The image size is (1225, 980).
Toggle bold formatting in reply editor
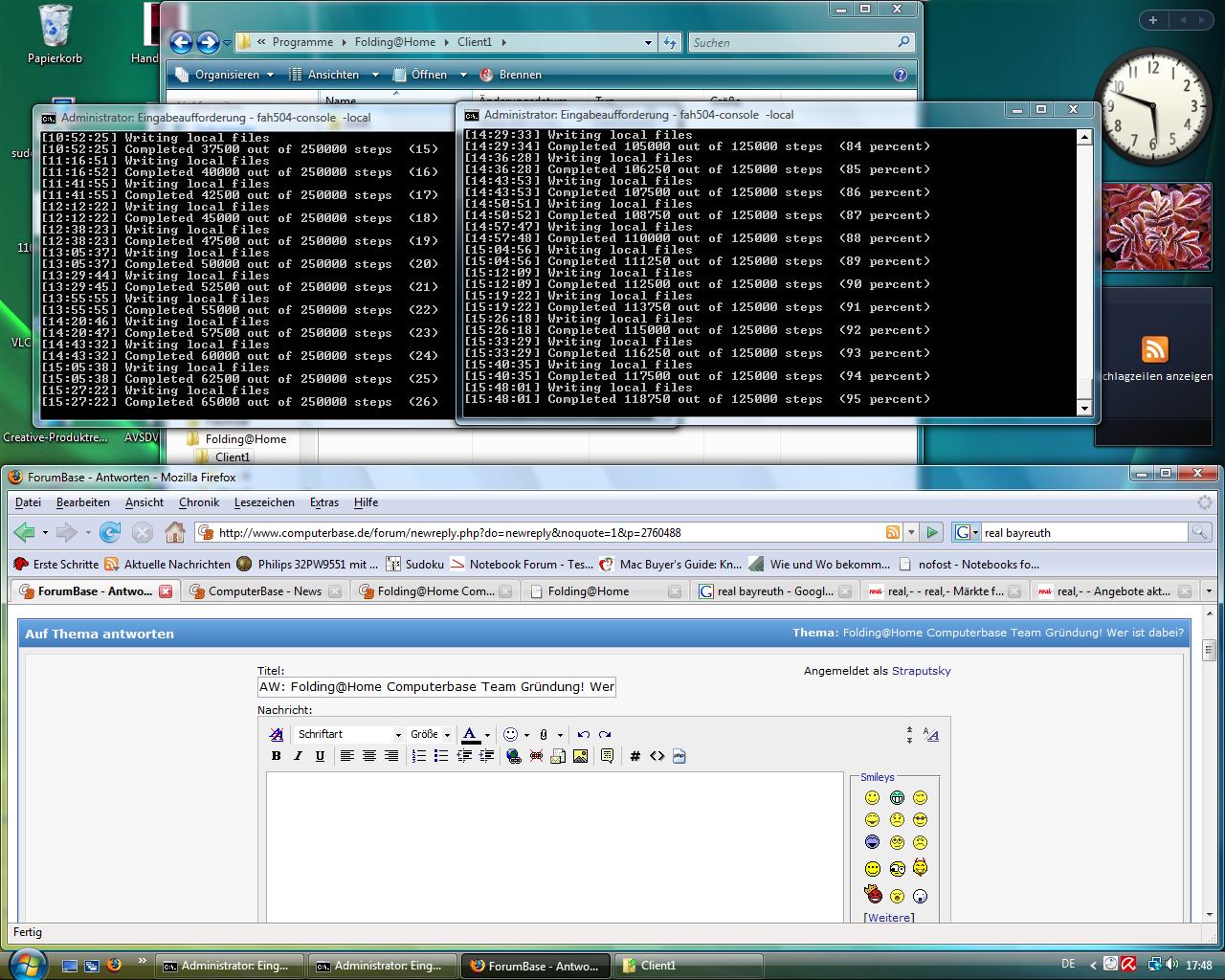point(277,756)
